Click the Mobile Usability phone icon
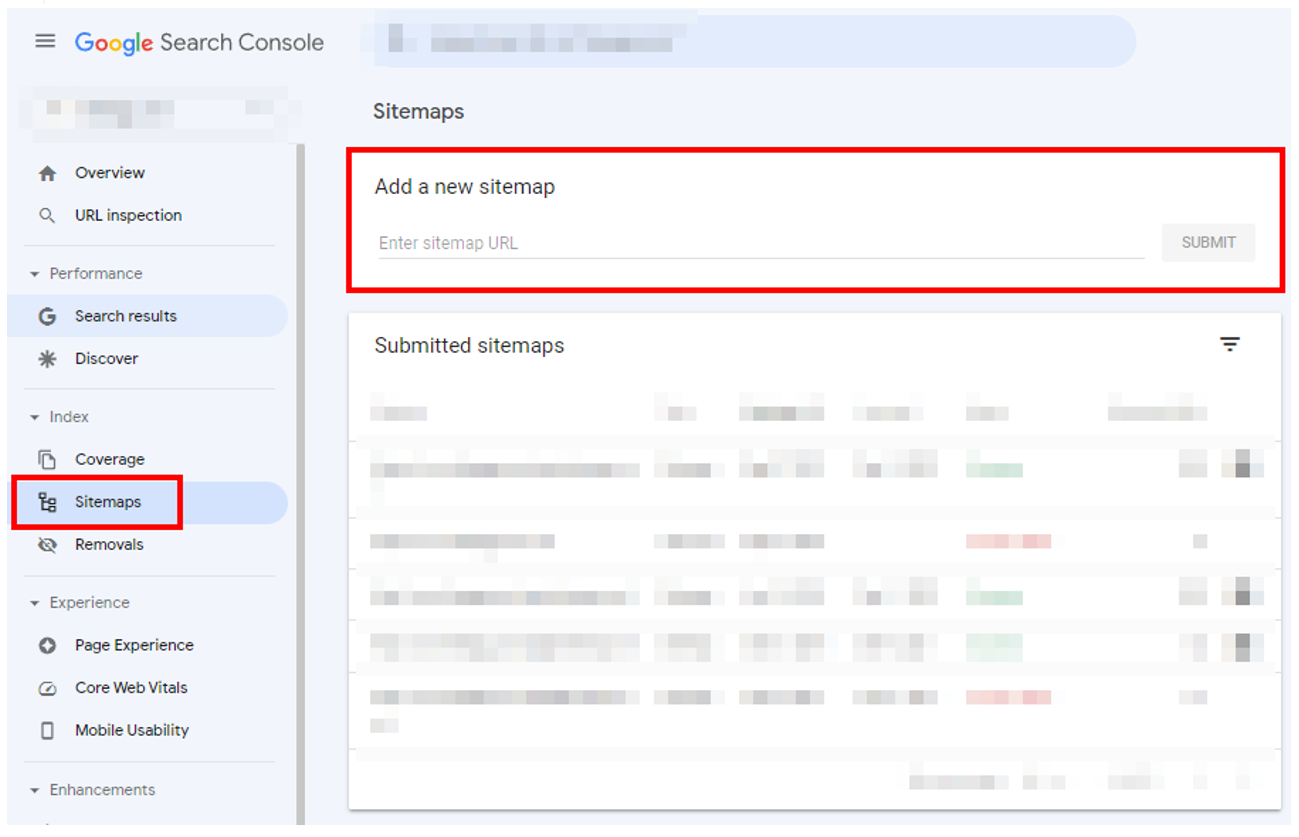Screen dimensions: 1299x837 [x=47, y=731]
